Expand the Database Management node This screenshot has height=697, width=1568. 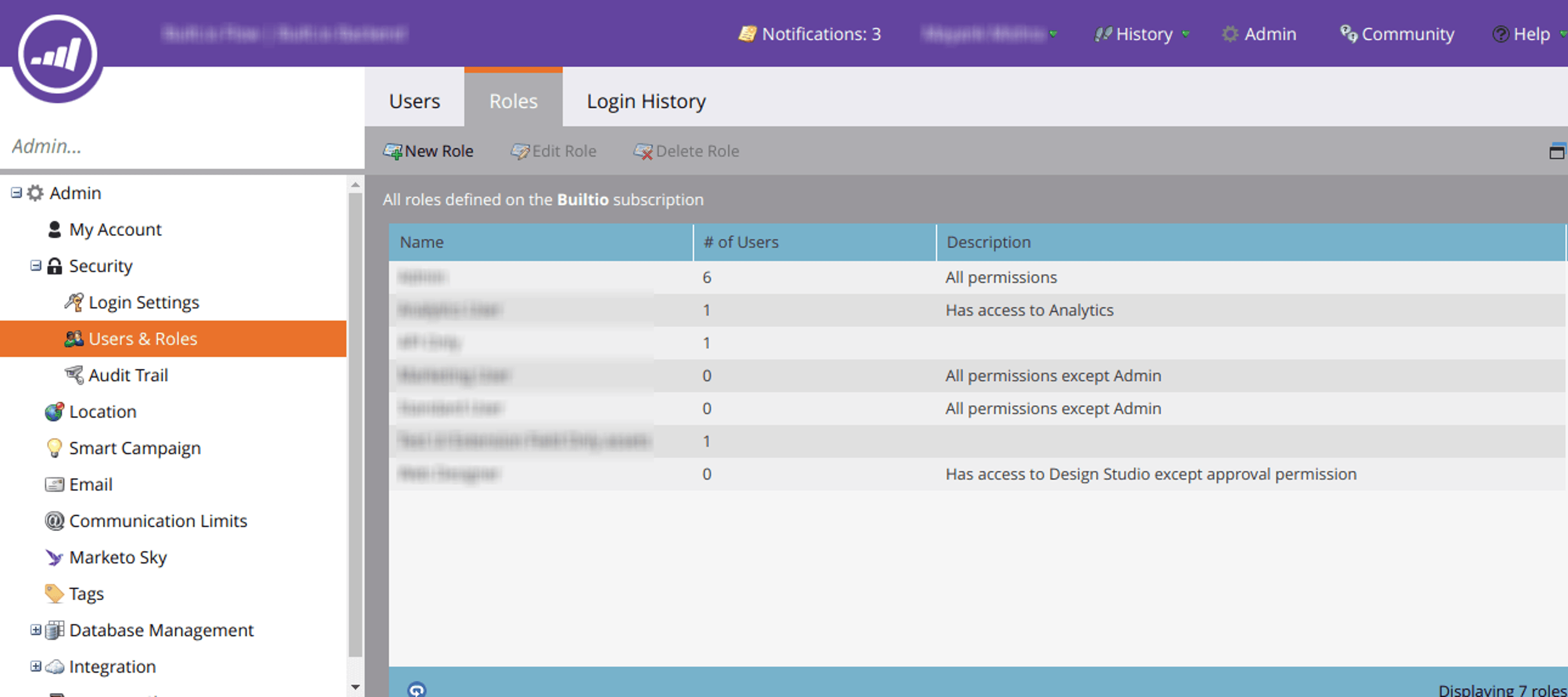coord(36,630)
